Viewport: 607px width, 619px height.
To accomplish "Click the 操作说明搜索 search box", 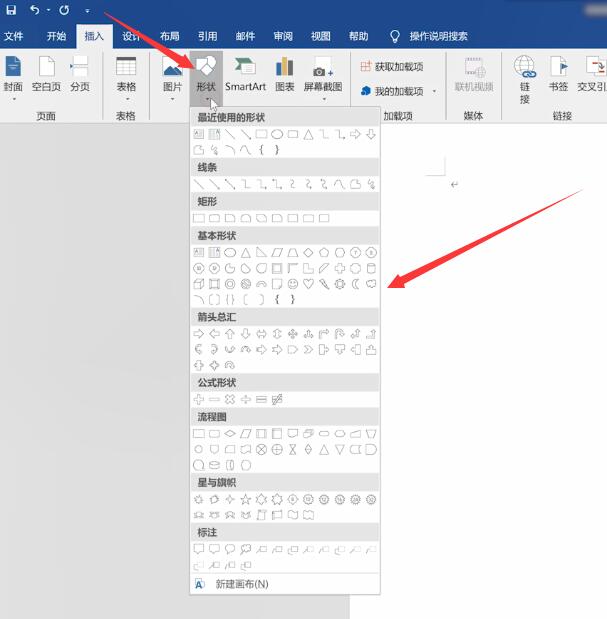I will click(x=429, y=36).
